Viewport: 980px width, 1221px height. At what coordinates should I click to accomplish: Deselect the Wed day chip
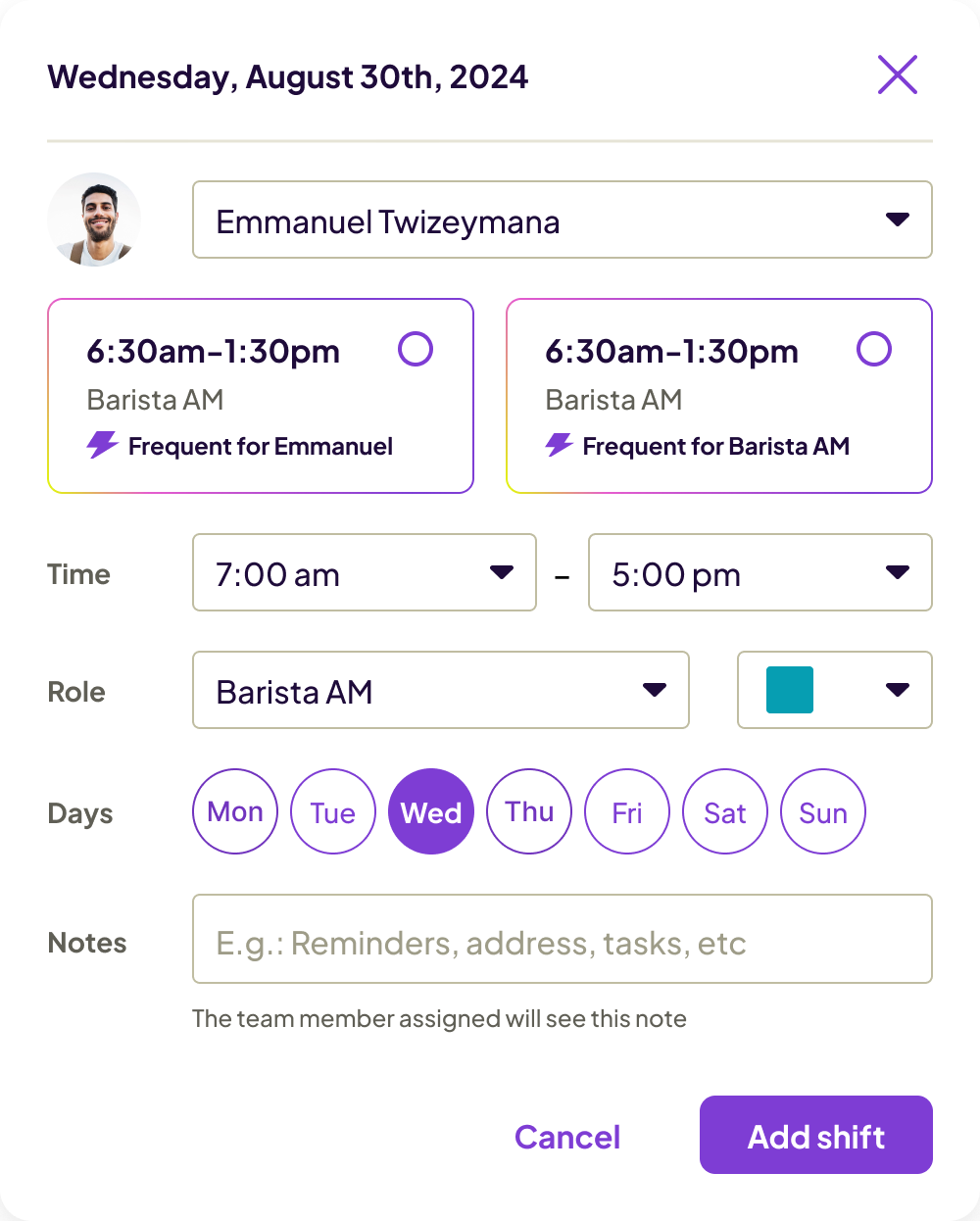coord(431,811)
